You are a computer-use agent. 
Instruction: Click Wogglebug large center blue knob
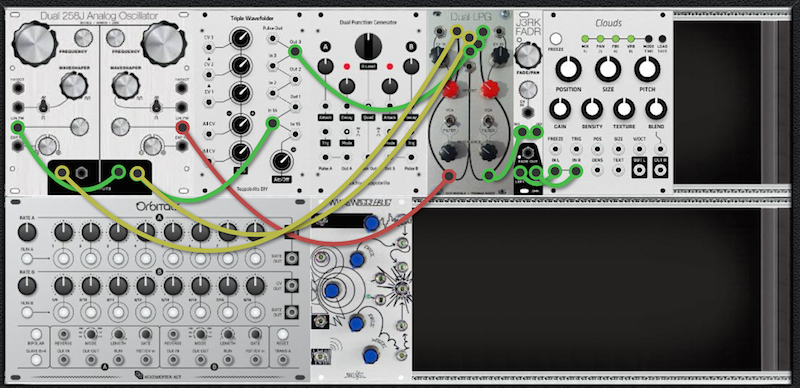[332, 291]
